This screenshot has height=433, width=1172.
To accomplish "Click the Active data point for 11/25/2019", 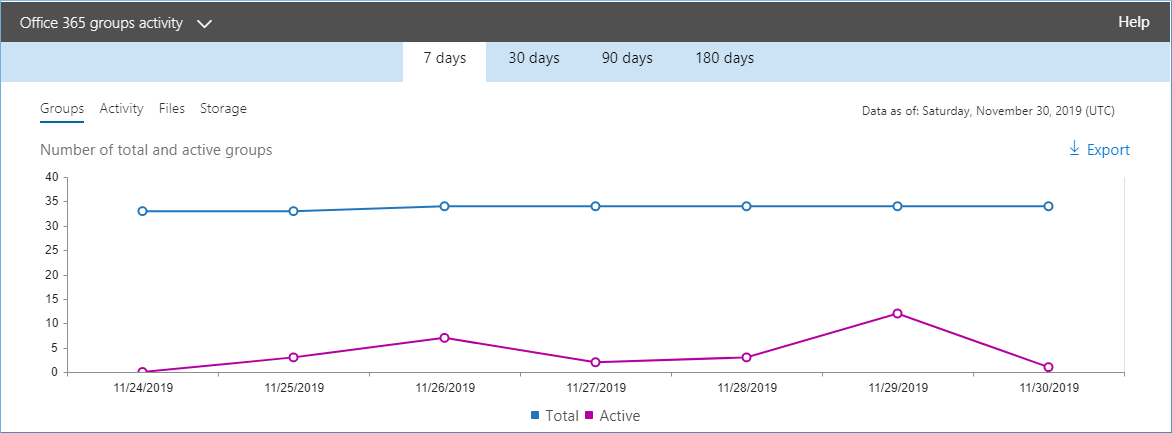I will tap(293, 357).
